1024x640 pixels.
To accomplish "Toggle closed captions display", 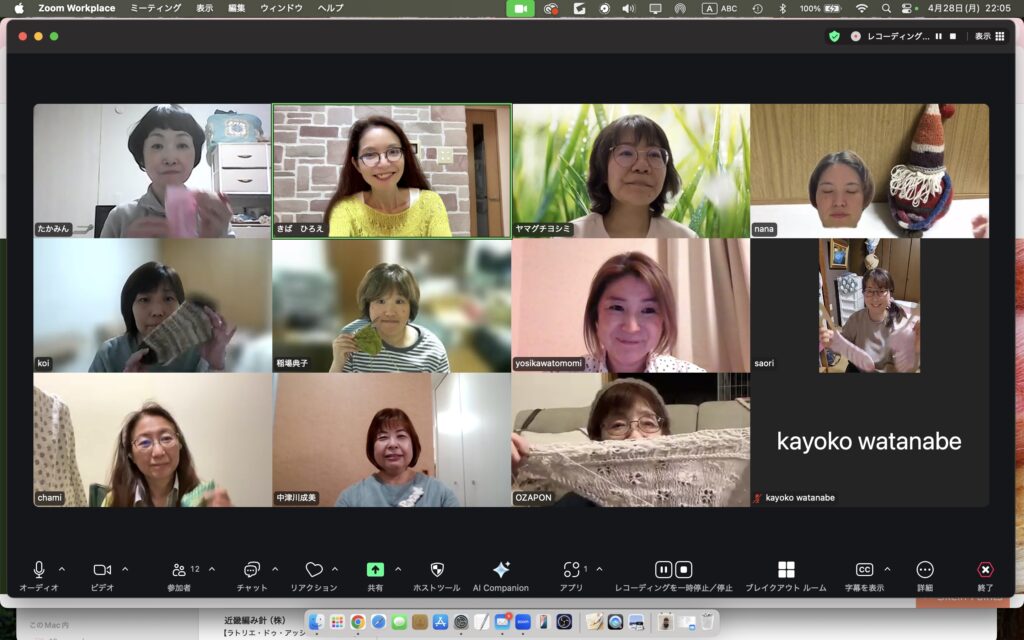I will coord(864,570).
